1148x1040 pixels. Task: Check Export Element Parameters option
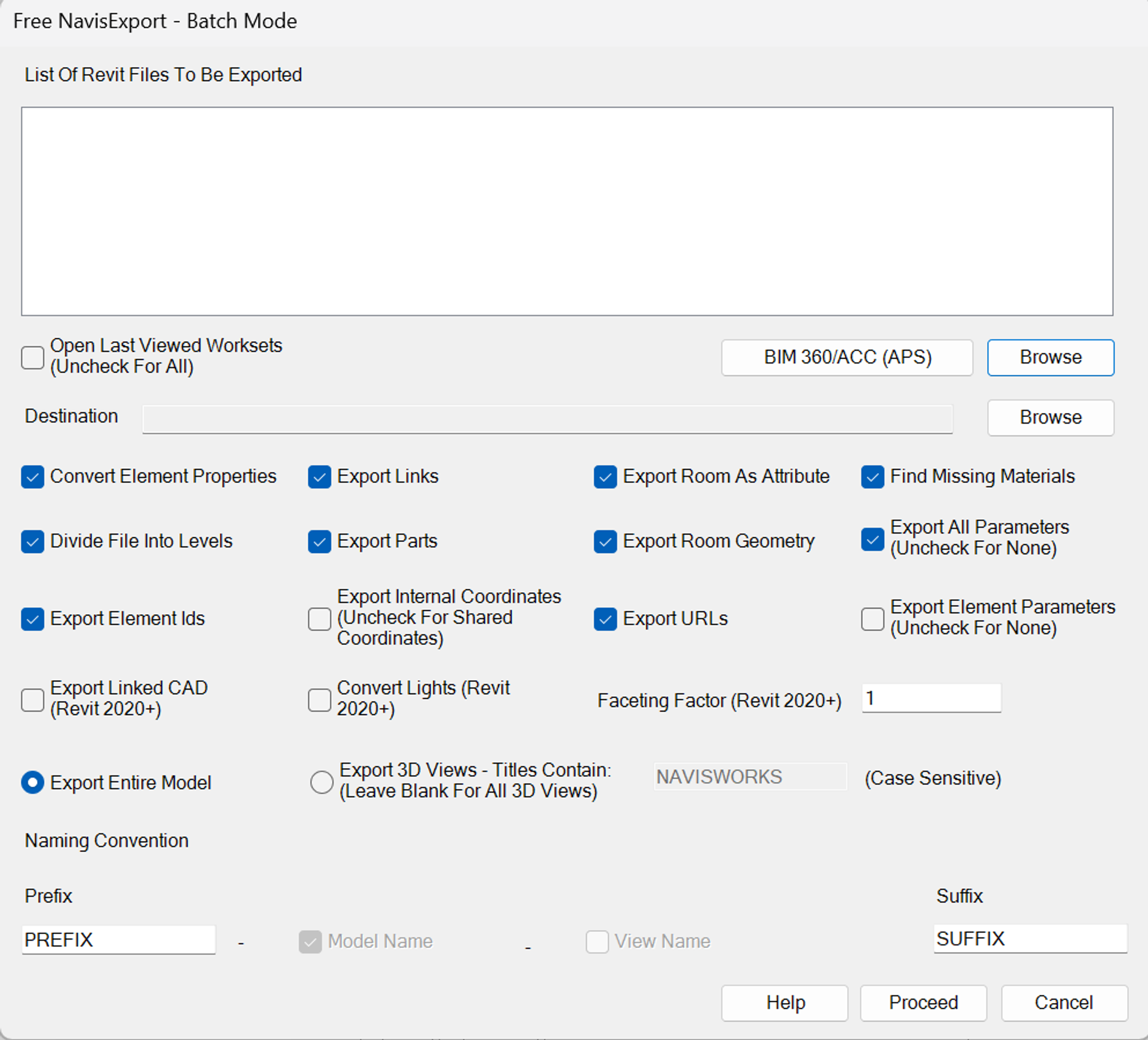click(872, 619)
